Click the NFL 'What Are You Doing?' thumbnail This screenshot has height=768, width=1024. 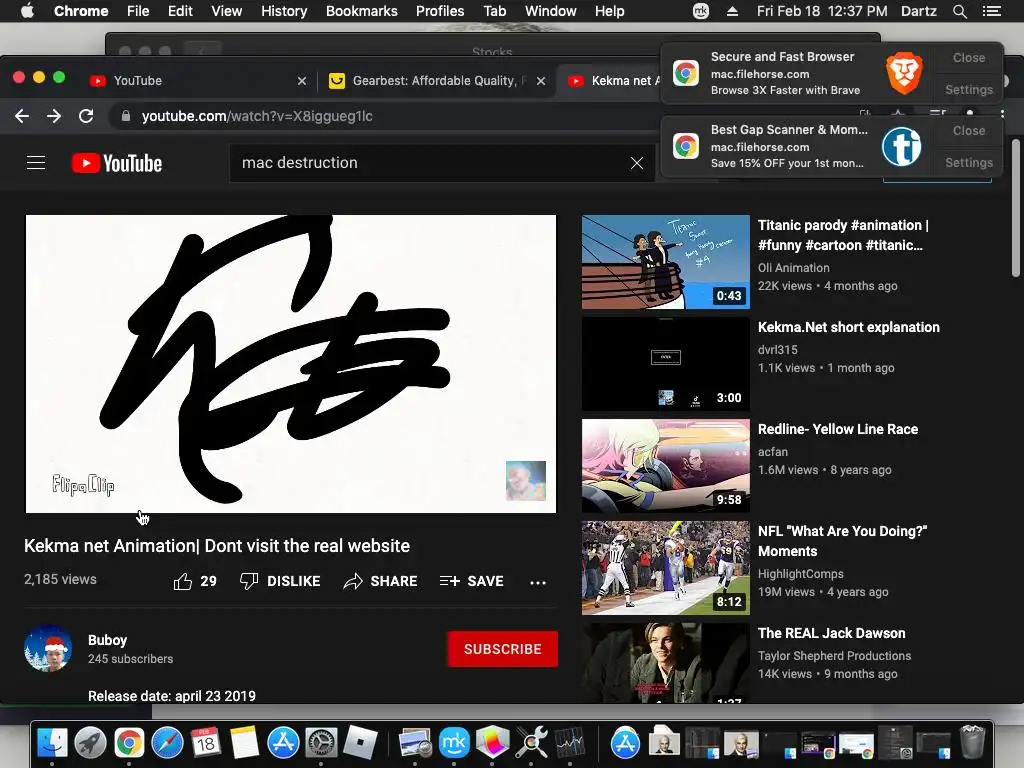point(665,568)
